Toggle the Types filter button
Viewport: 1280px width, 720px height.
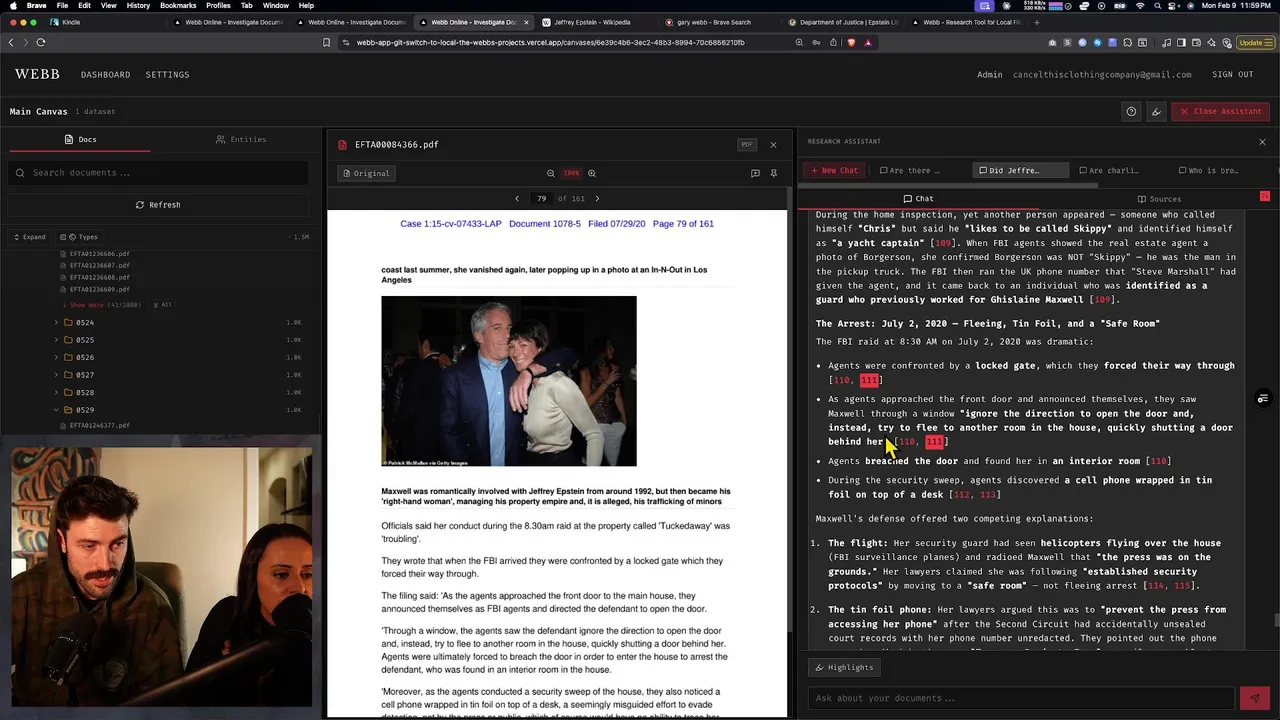(79, 237)
